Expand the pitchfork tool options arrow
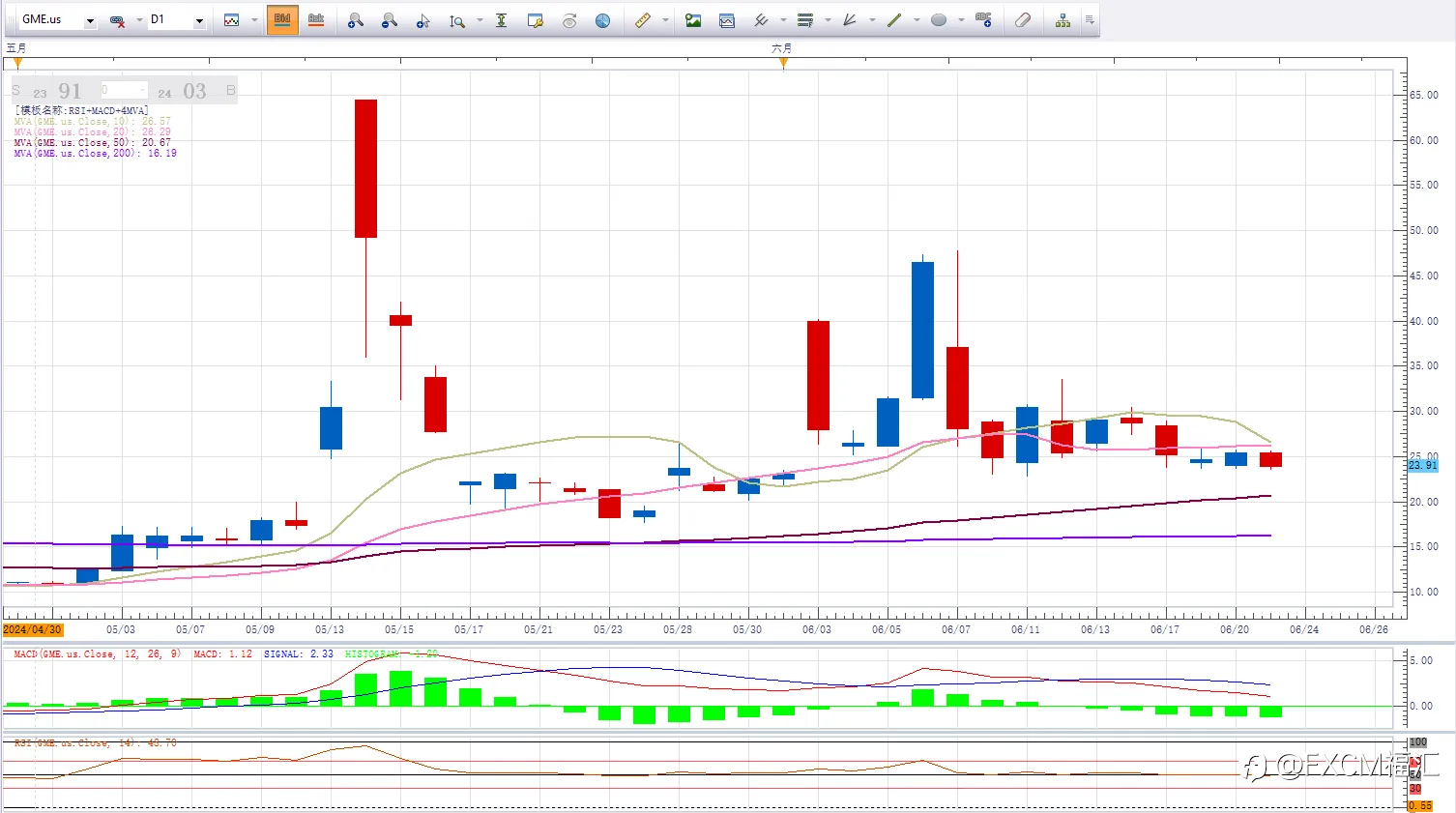 [x=783, y=20]
